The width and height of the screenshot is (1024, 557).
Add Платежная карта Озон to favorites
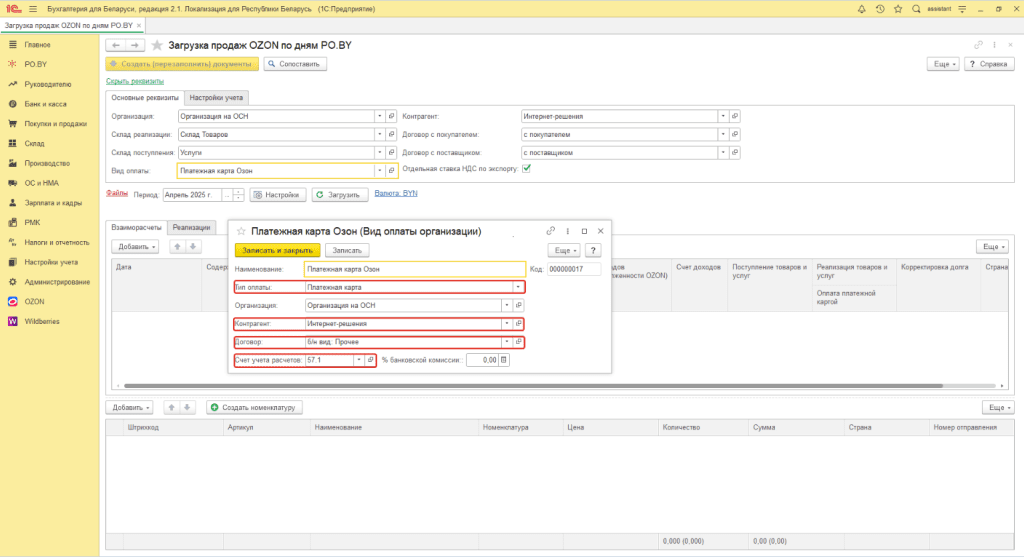241,231
